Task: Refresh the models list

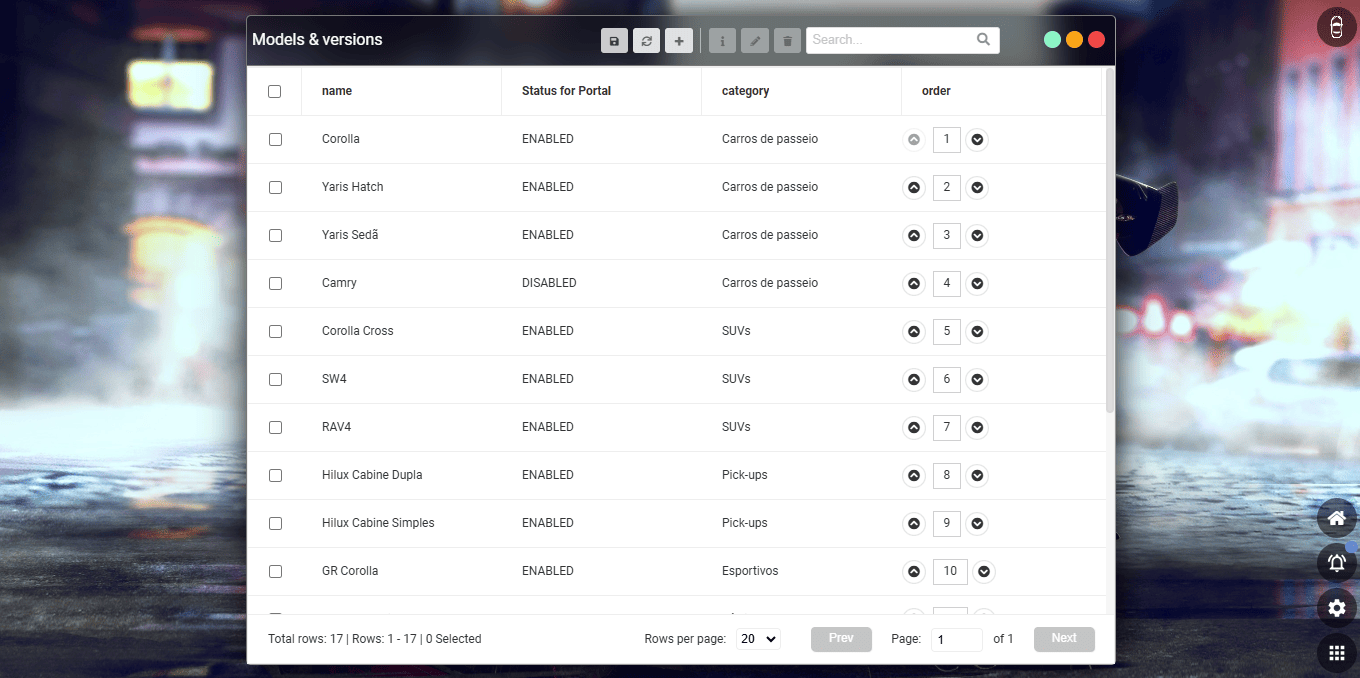Action: coord(646,40)
